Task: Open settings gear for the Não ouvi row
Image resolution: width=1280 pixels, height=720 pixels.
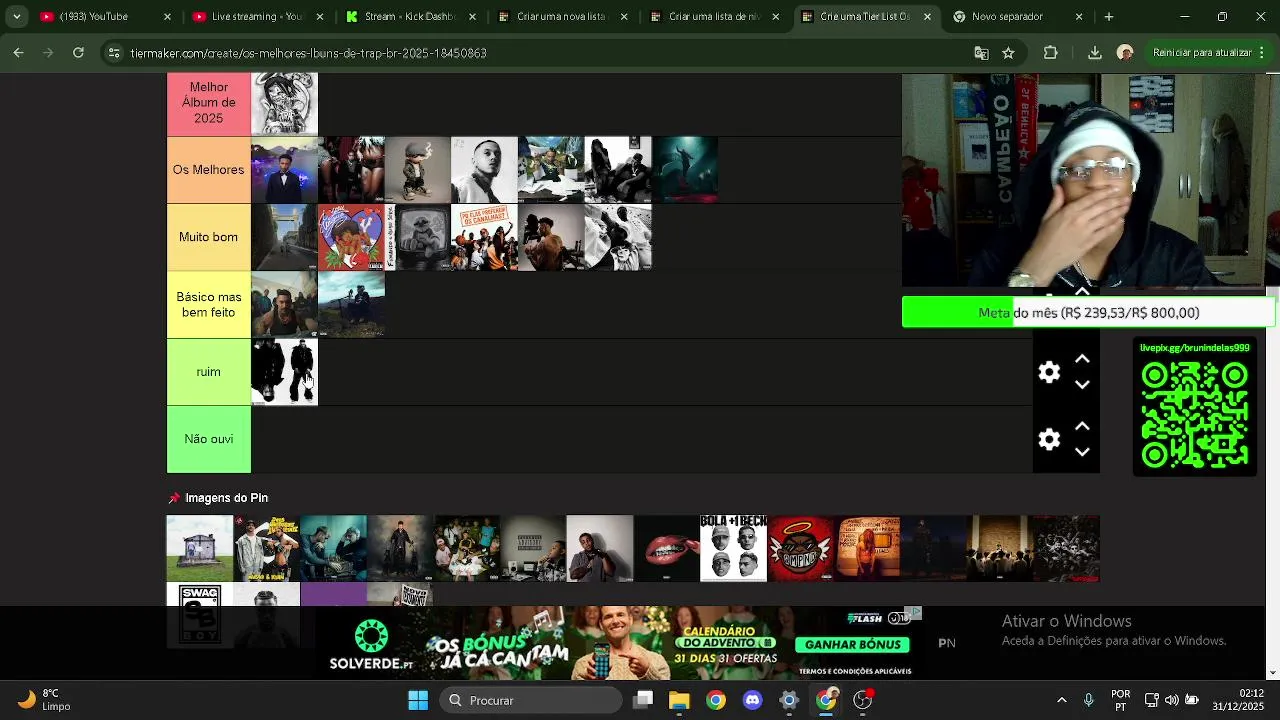Action: [x=1049, y=439]
